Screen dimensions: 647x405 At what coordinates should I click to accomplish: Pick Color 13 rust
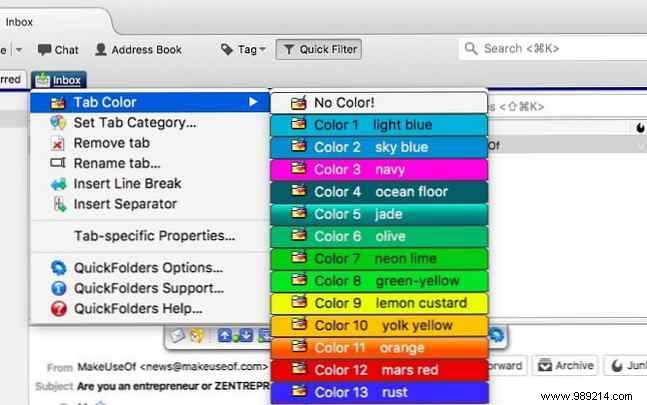pos(379,392)
